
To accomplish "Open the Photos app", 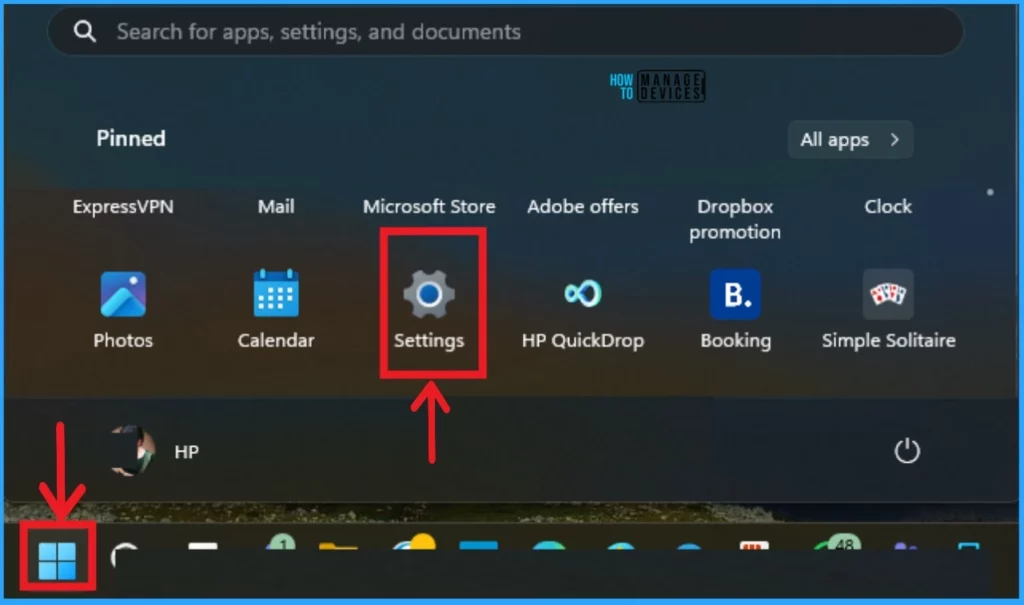I will (x=123, y=310).
